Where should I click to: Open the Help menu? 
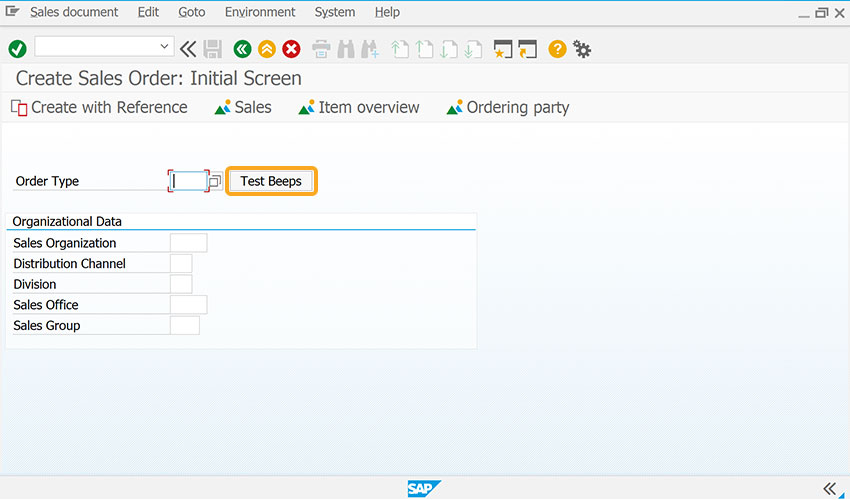(x=387, y=12)
